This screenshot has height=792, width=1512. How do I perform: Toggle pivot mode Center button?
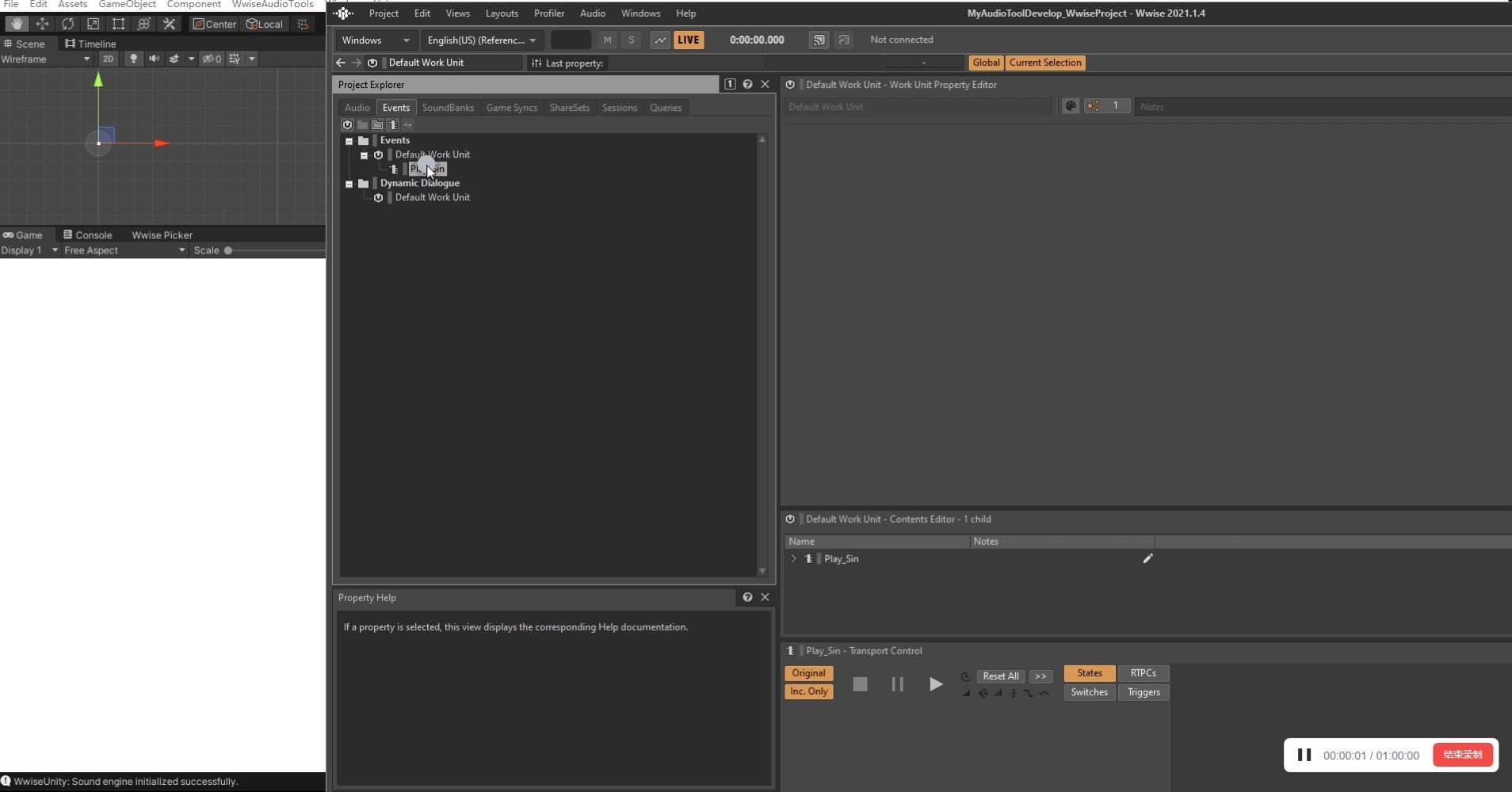[215, 24]
